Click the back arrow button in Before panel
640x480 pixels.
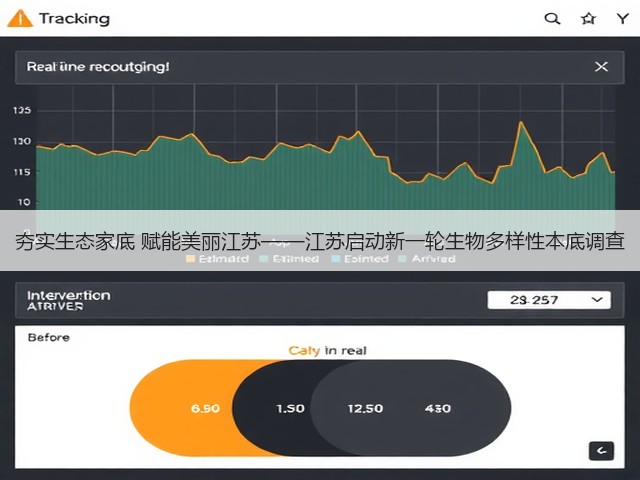click(601, 451)
